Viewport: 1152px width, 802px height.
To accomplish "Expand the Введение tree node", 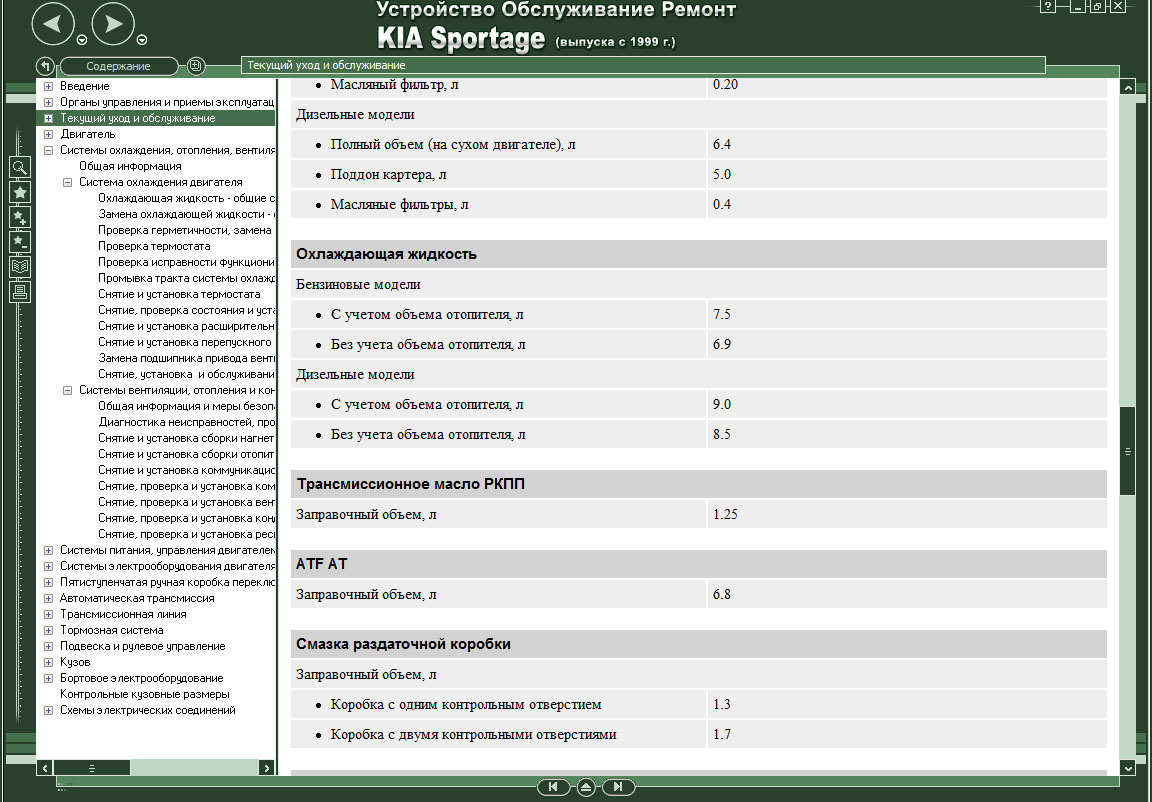I will point(48,86).
